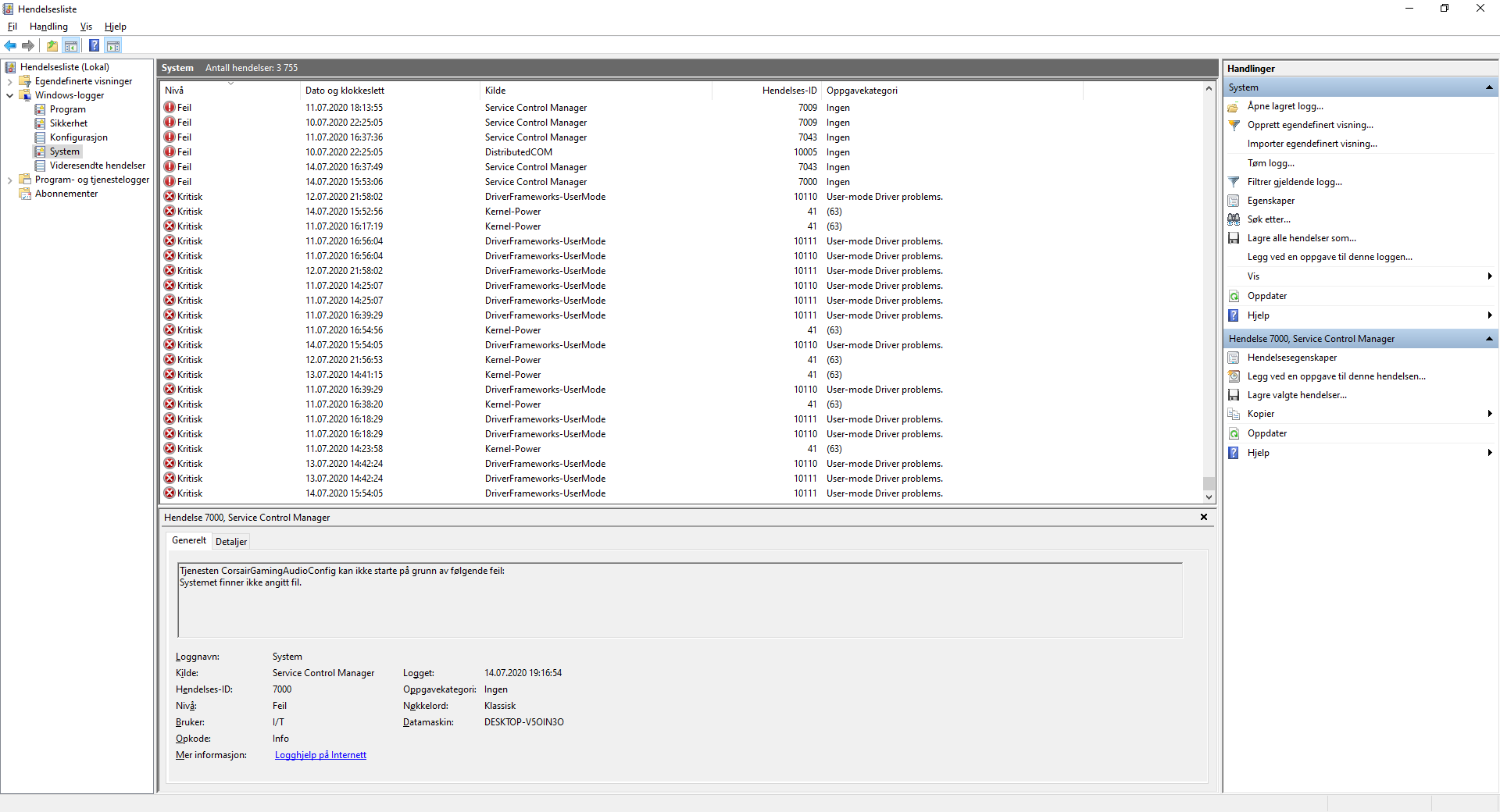The image size is (1500, 812).
Task: Click the Sikkerhet log icon in the tree
Action: tap(40, 123)
